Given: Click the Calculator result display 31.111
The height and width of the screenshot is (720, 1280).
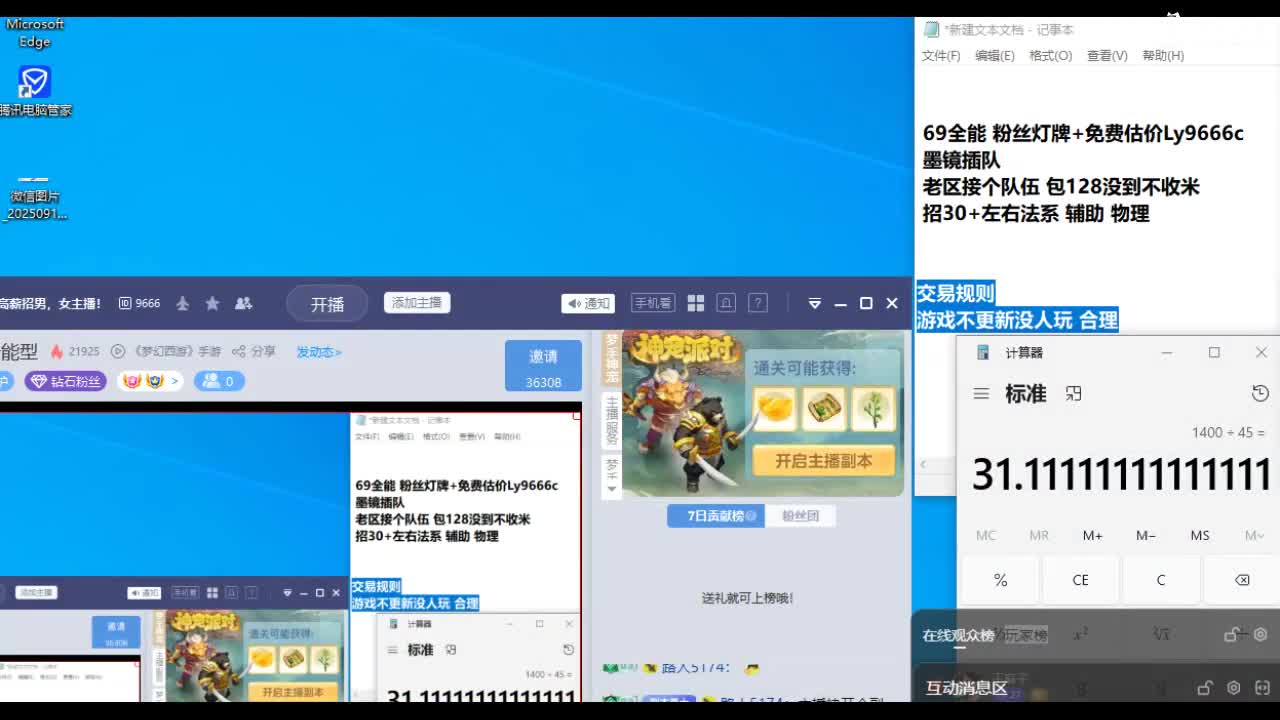Looking at the screenshot, I should [x=1122, y=474].
